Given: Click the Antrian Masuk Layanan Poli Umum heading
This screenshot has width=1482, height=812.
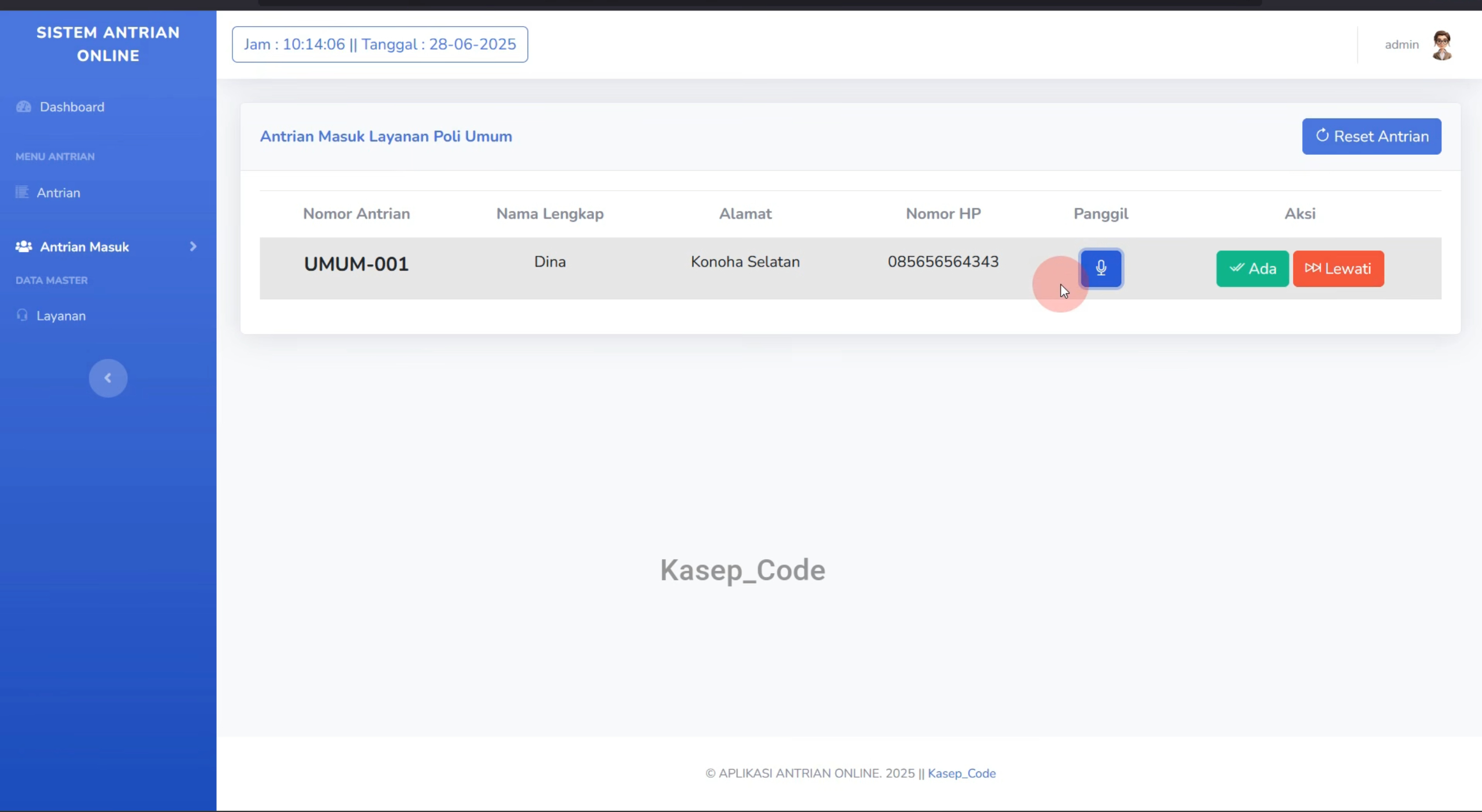Looking at the screenshot, I should pos(385,136).
